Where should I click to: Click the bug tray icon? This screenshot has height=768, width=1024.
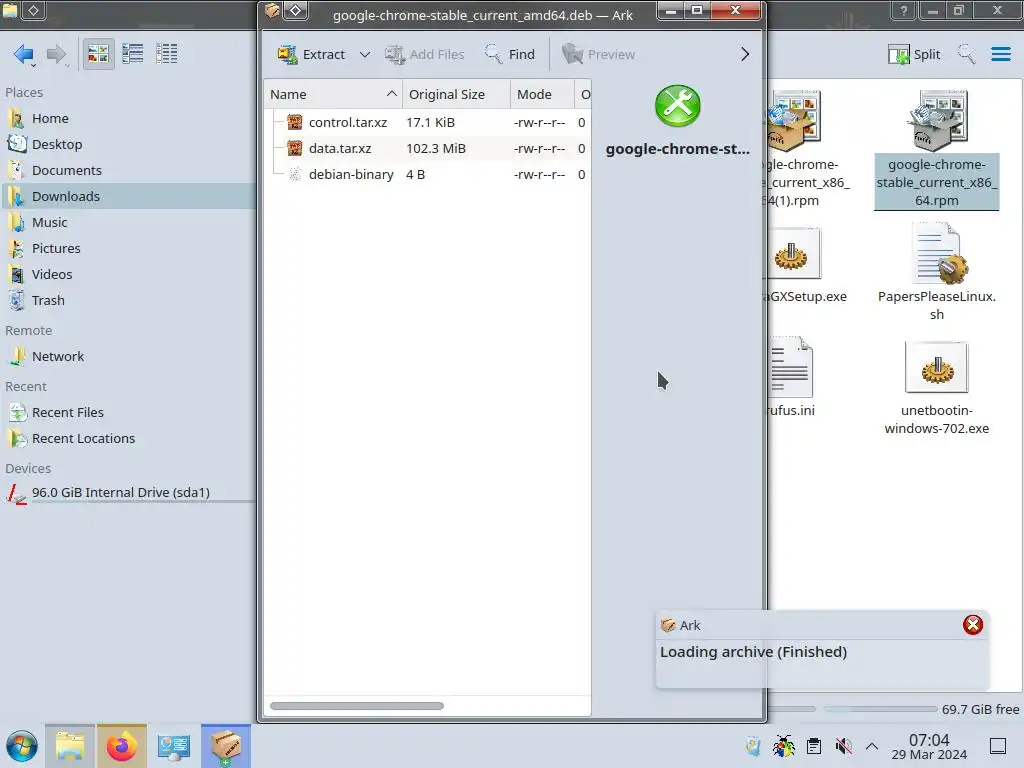[784, 746]
